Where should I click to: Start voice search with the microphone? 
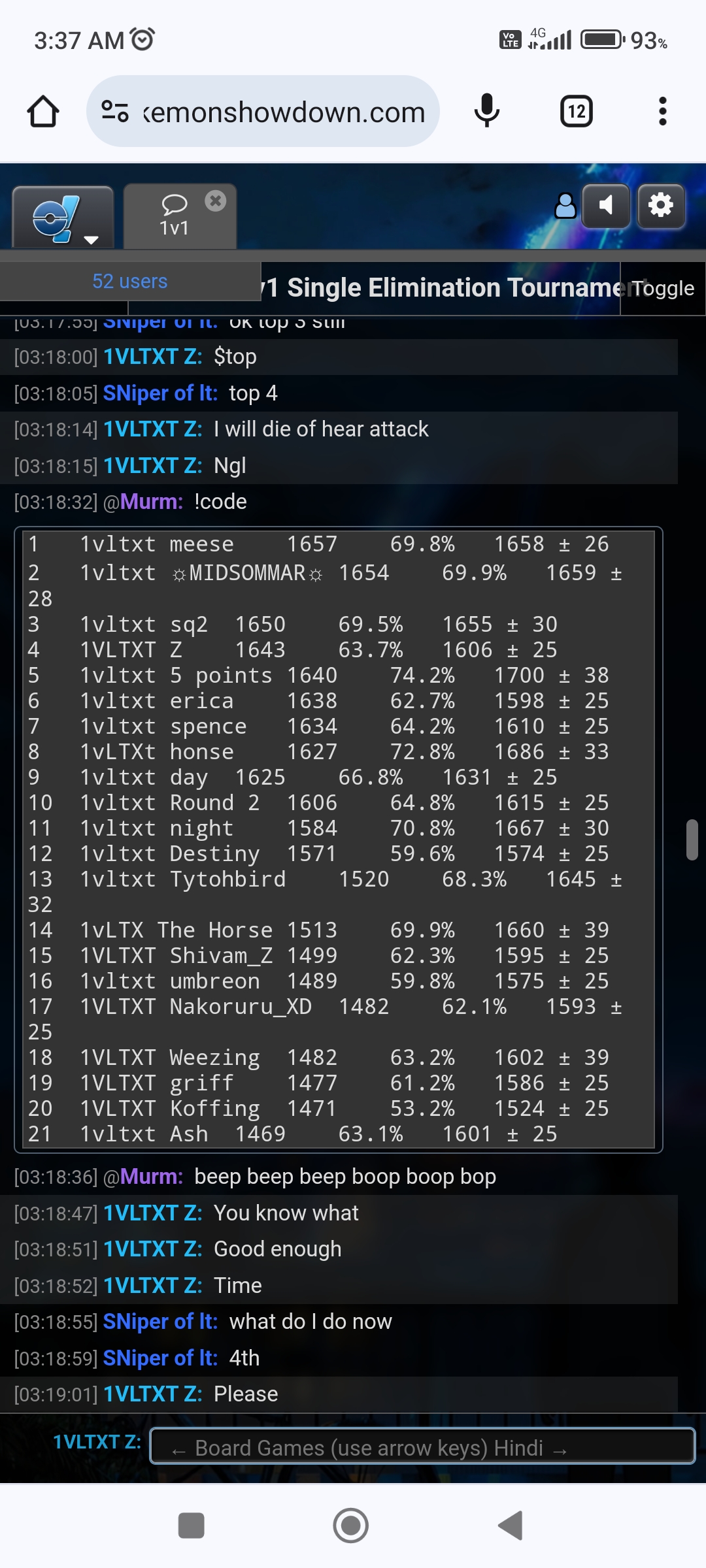(x=486, y=112)
